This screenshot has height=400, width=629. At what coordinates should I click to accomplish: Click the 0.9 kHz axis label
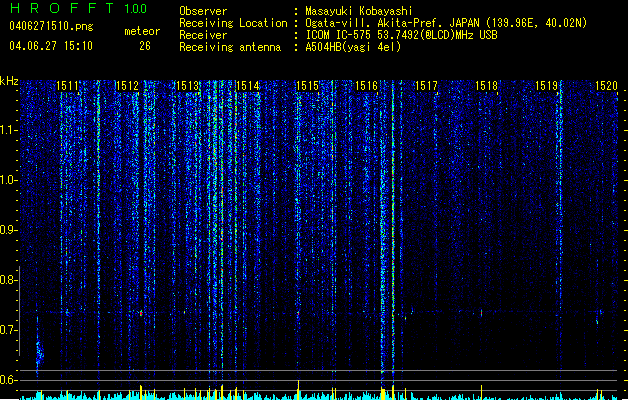pos(8,230)
